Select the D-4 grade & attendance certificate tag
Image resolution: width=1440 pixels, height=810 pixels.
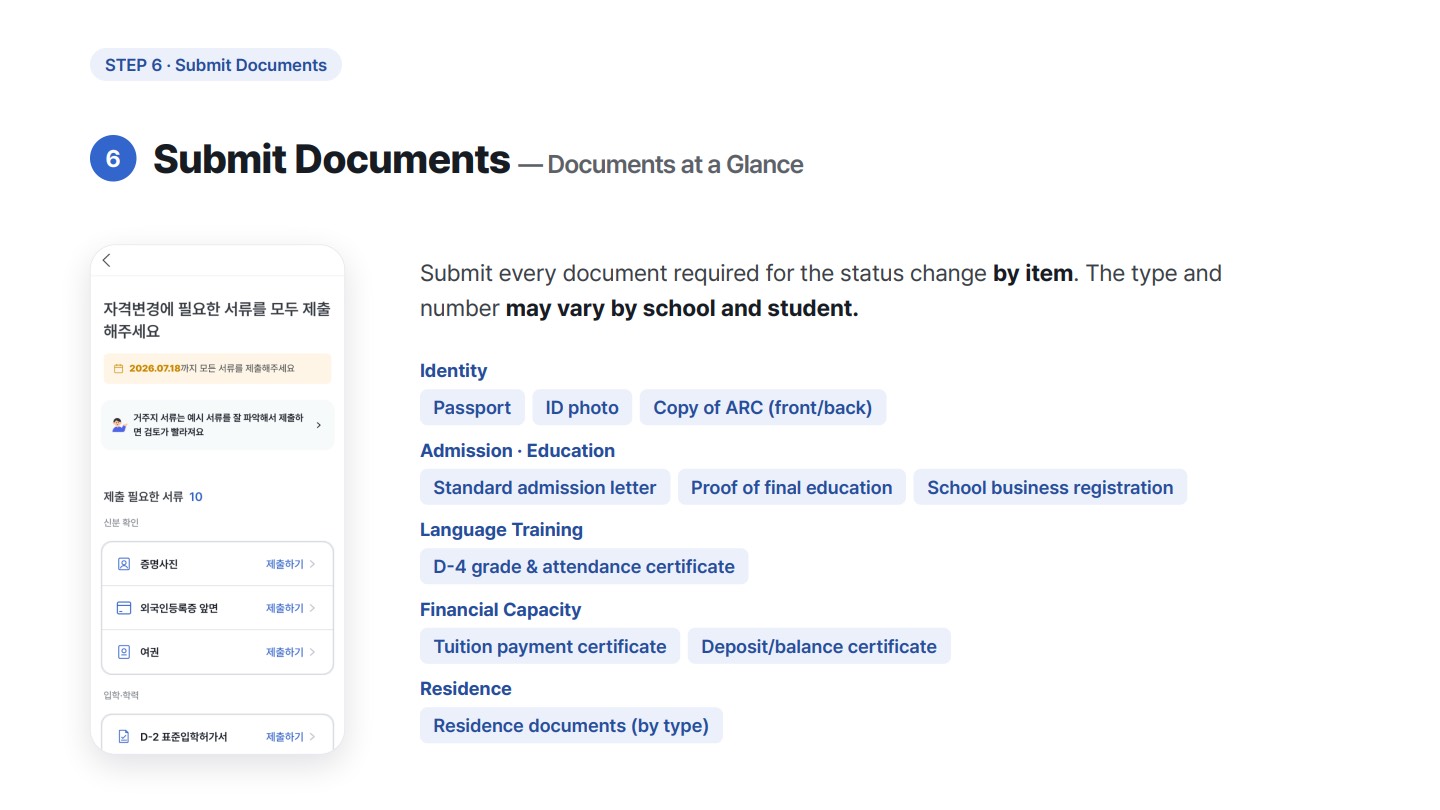coord(584,566)
